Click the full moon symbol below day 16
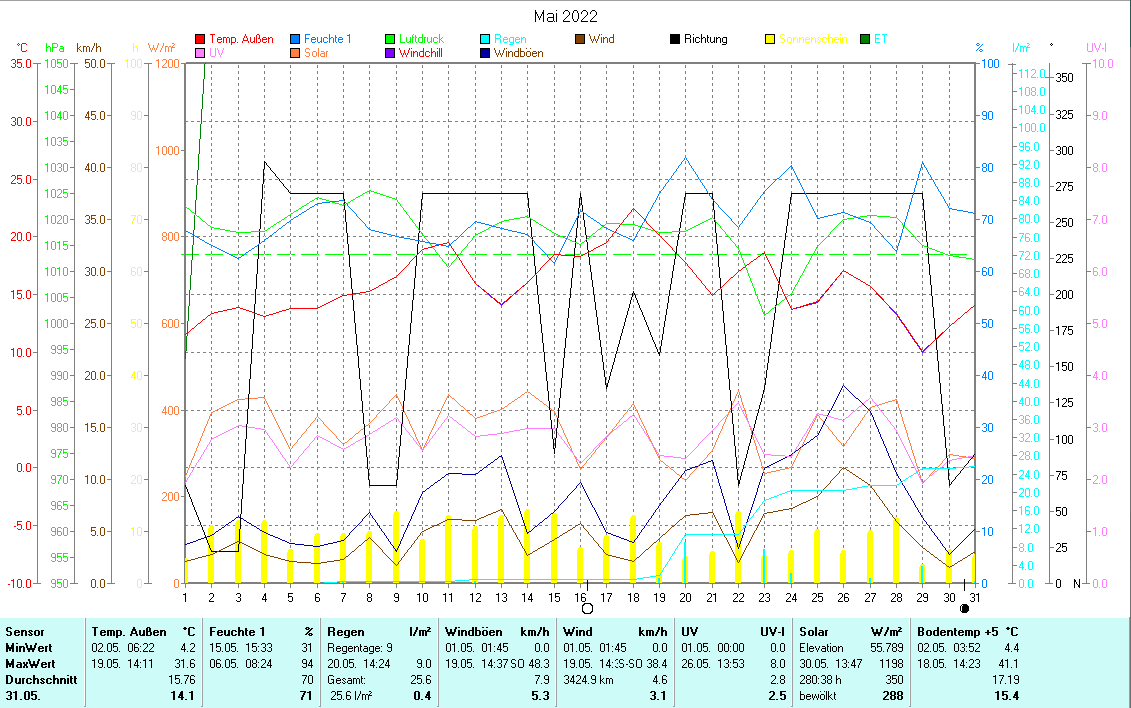 coord(587,608)
